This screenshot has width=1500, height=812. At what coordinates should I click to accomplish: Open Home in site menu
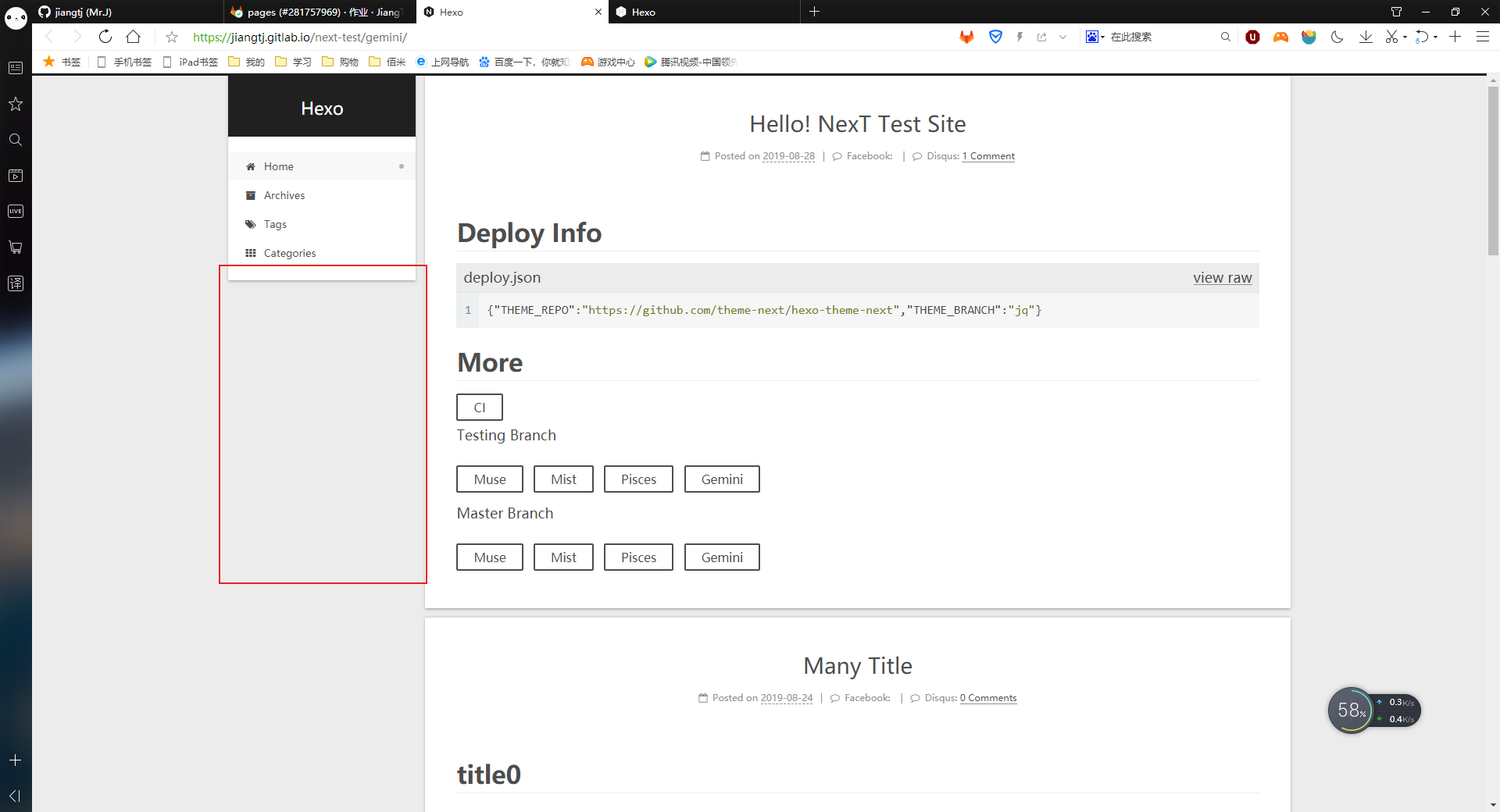coord(322,166)
